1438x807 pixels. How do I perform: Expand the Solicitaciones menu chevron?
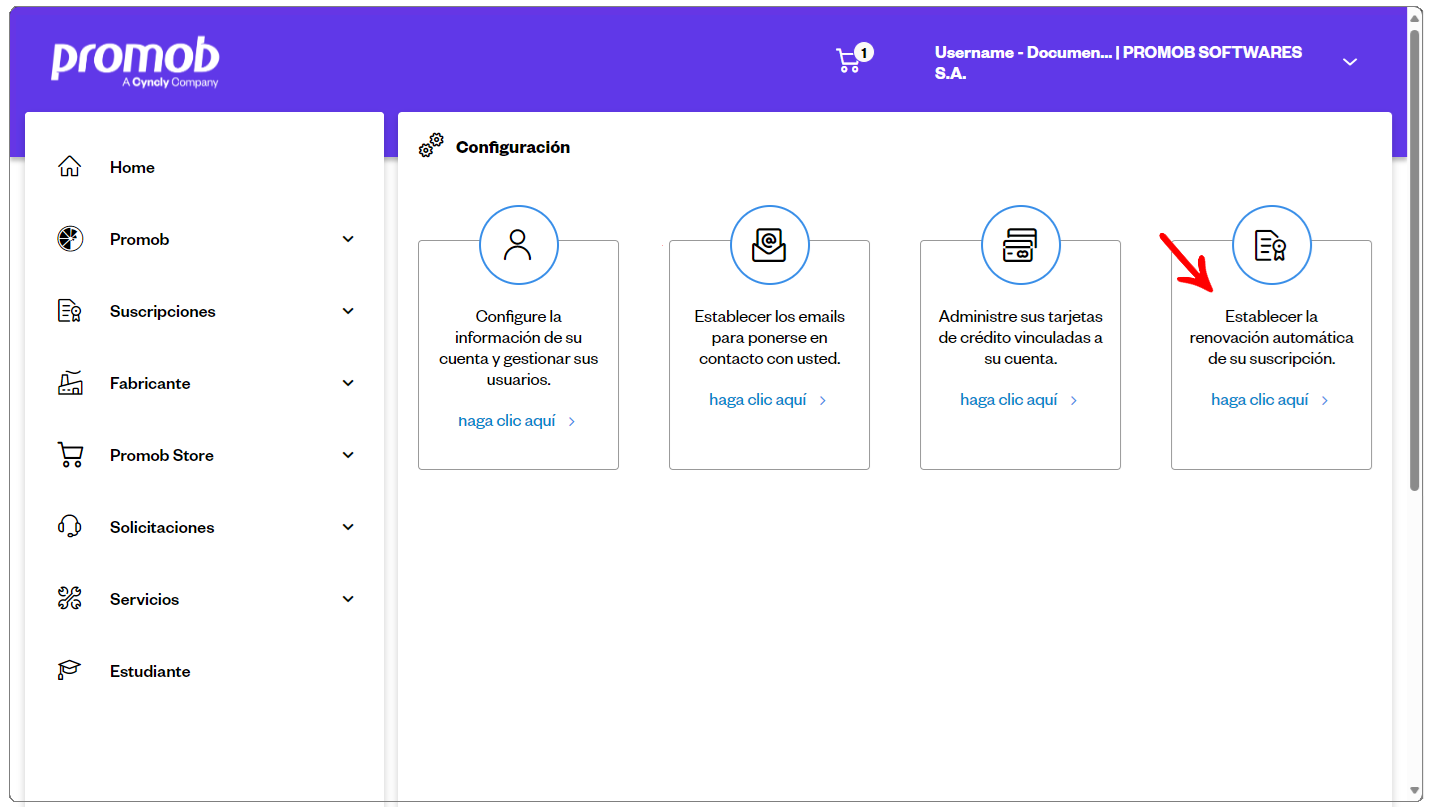point(348,527)
